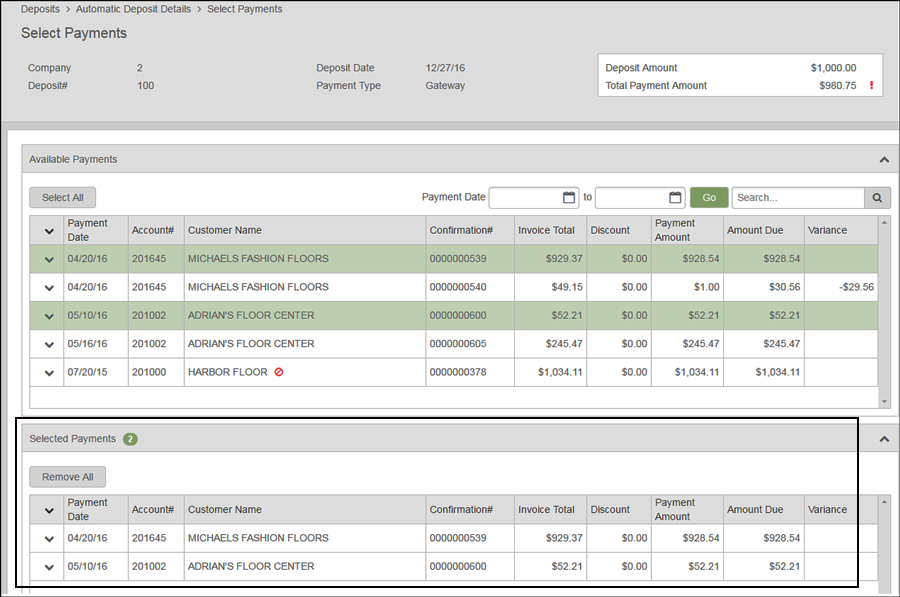Click the Go button to filter payments
The height and width of the screenshot is (597, 900).
pyautogui.click(x=708, y=197)
